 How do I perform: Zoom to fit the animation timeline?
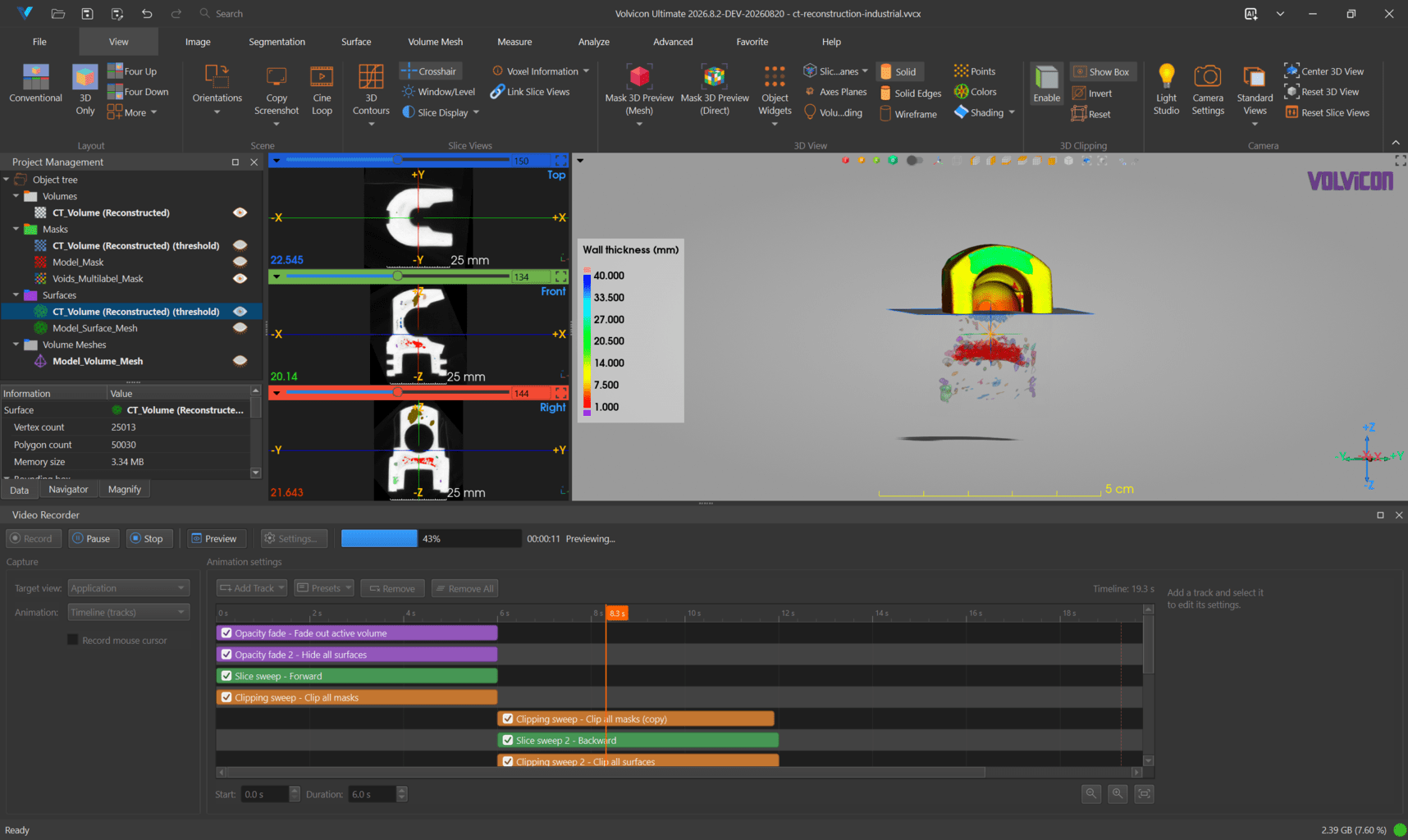(1145, 793)
